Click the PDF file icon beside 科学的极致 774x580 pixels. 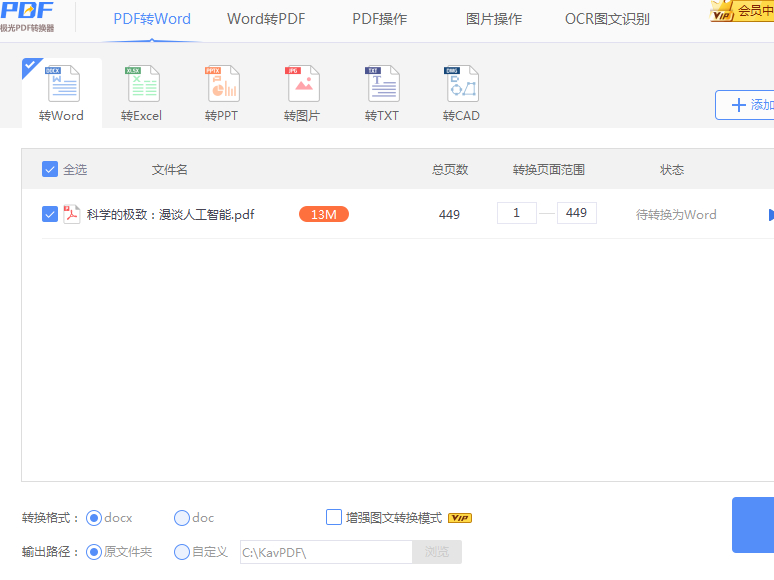[x=72, y=214]
